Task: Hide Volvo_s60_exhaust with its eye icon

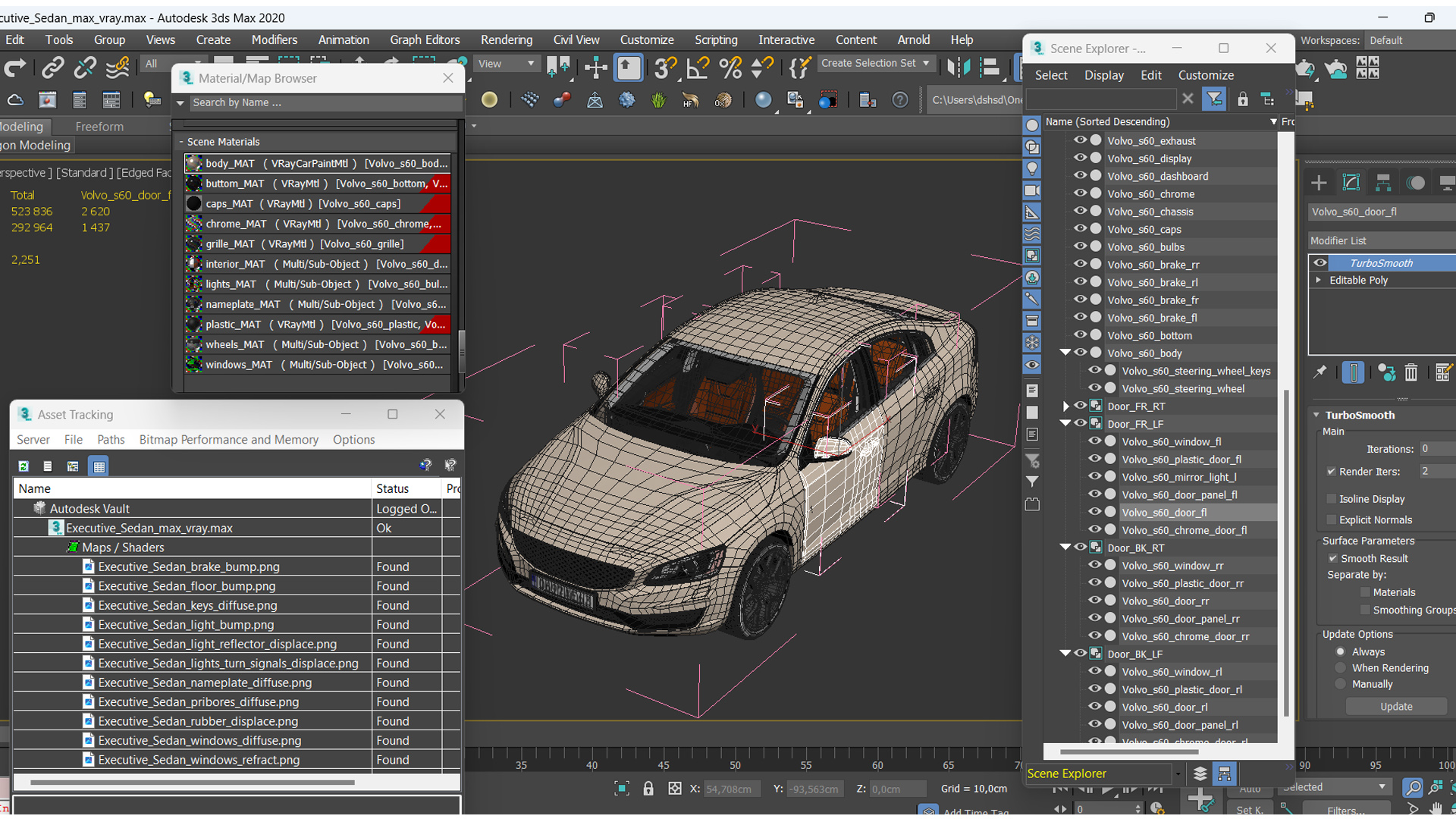Action: (1080, 140)
